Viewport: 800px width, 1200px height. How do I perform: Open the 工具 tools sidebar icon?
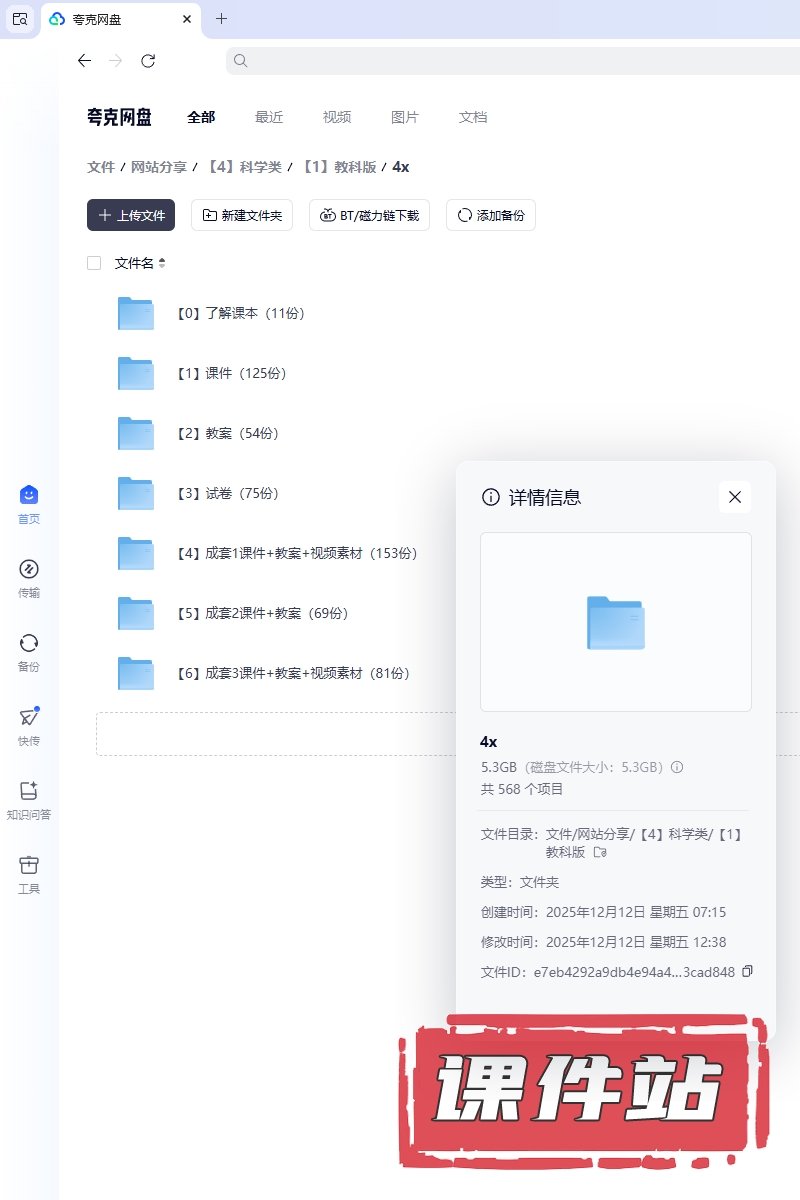pos(28,866)
